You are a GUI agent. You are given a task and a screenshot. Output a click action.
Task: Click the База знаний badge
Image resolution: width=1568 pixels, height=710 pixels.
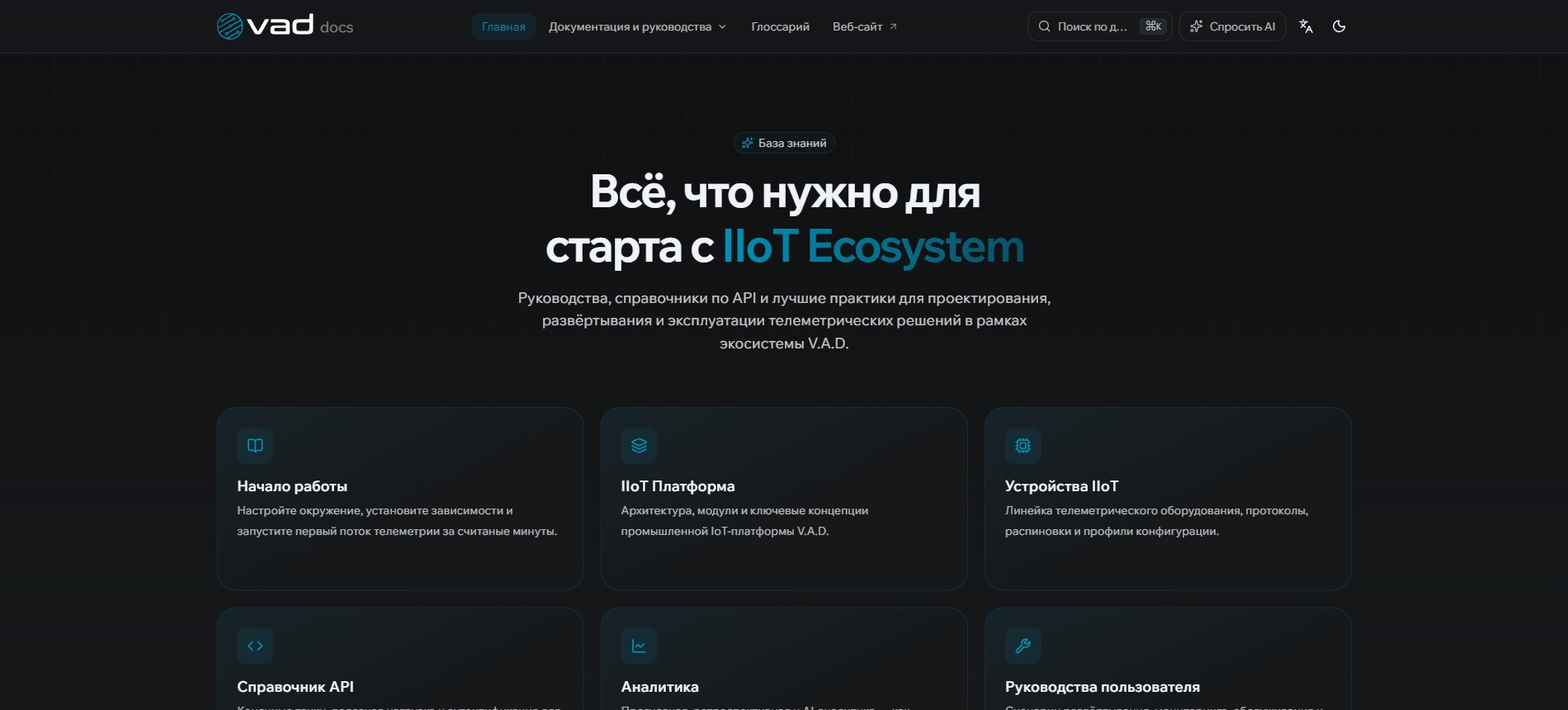click(784, 143)
